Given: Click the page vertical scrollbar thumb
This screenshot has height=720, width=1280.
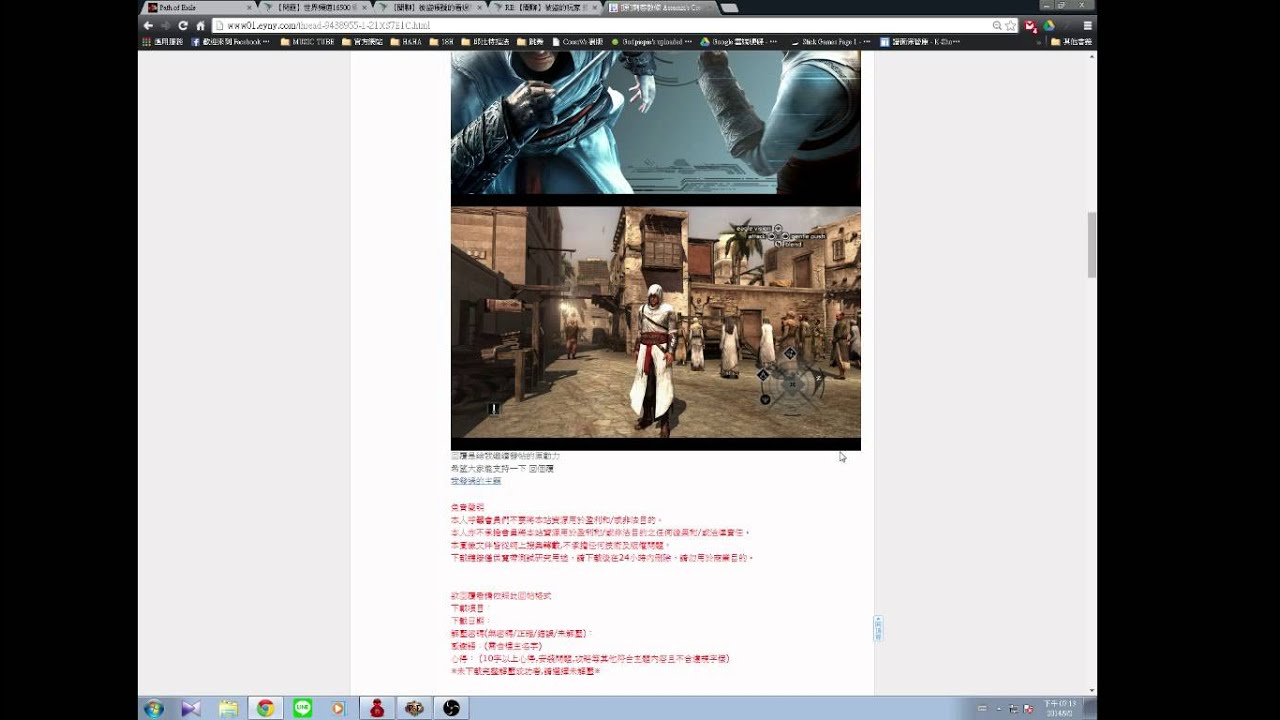Looking at the screenshot, I should coord(1091,245).
